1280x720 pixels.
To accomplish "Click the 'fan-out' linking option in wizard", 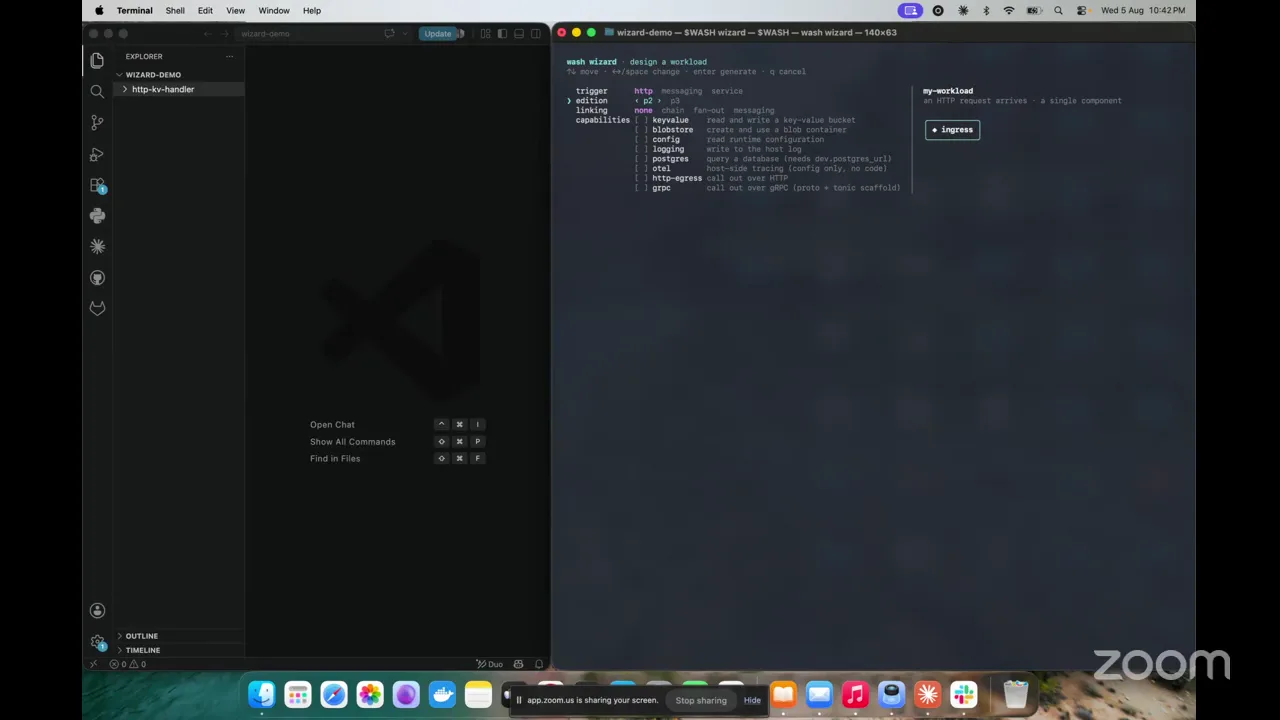I will point(709,111).
